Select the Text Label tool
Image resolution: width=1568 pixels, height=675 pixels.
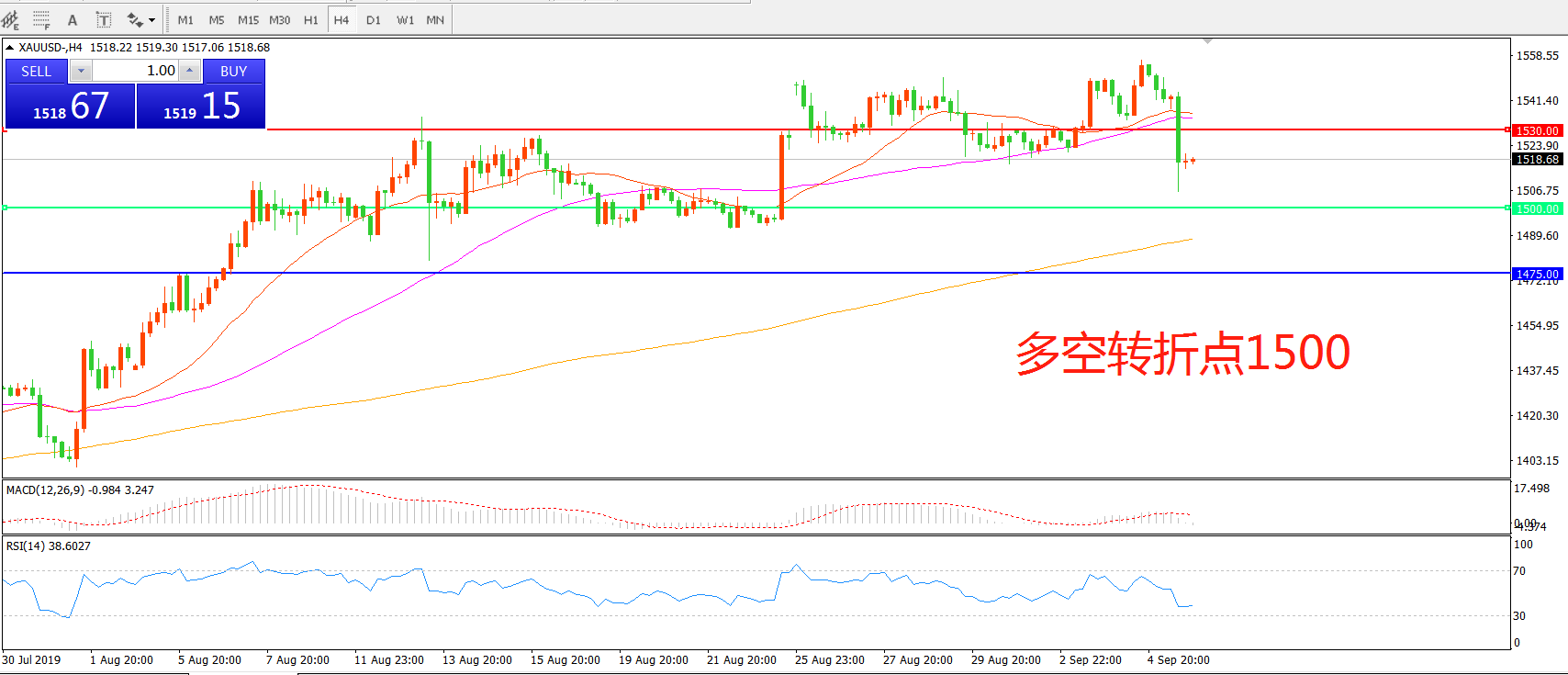click(x=104, y=19)
